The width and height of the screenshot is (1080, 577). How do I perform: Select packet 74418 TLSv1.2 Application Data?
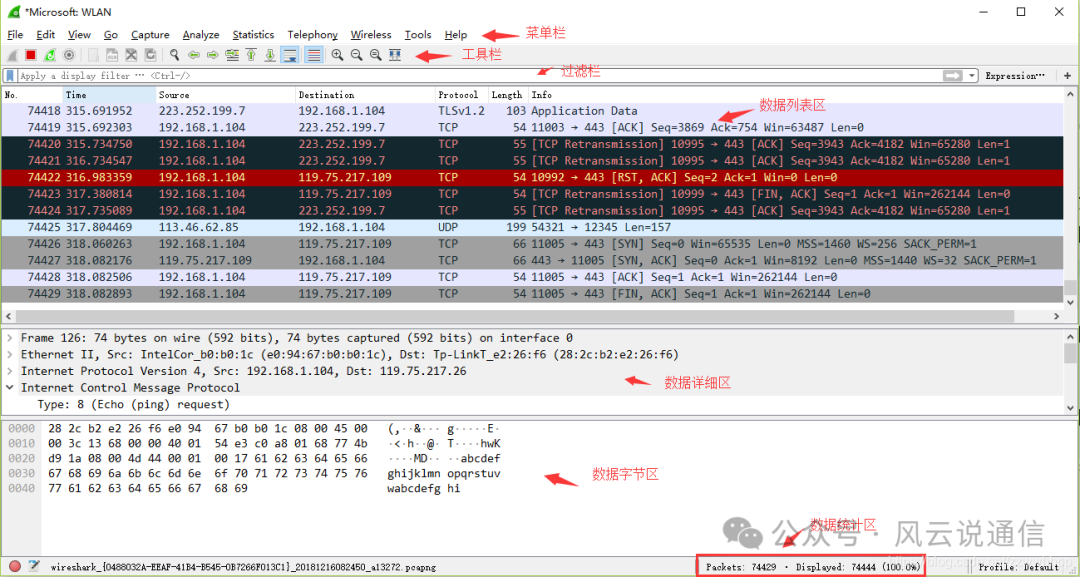[x=532, y=111]
